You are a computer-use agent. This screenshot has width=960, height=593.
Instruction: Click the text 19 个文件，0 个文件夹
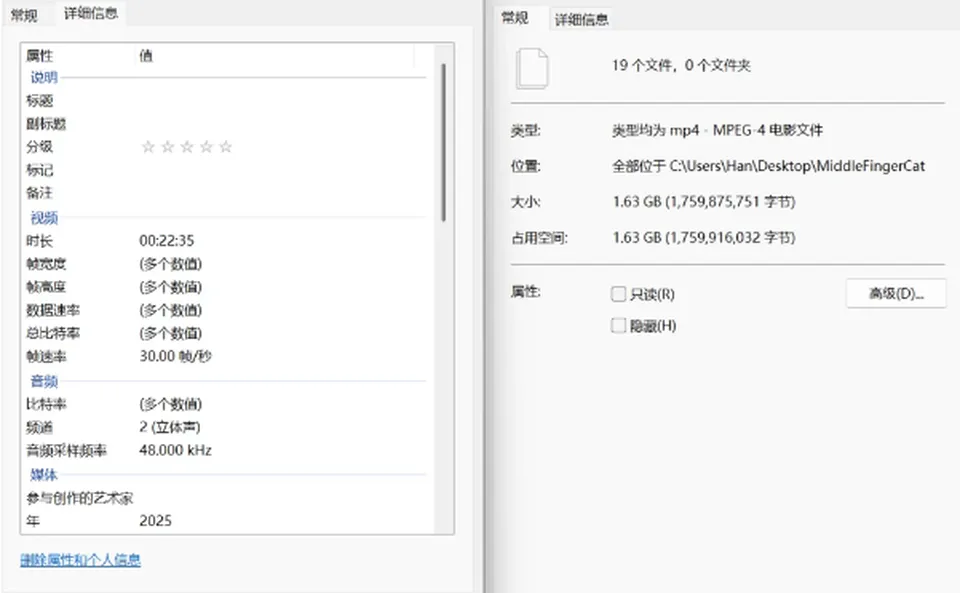pyautogui.click(x=681, y=65)
